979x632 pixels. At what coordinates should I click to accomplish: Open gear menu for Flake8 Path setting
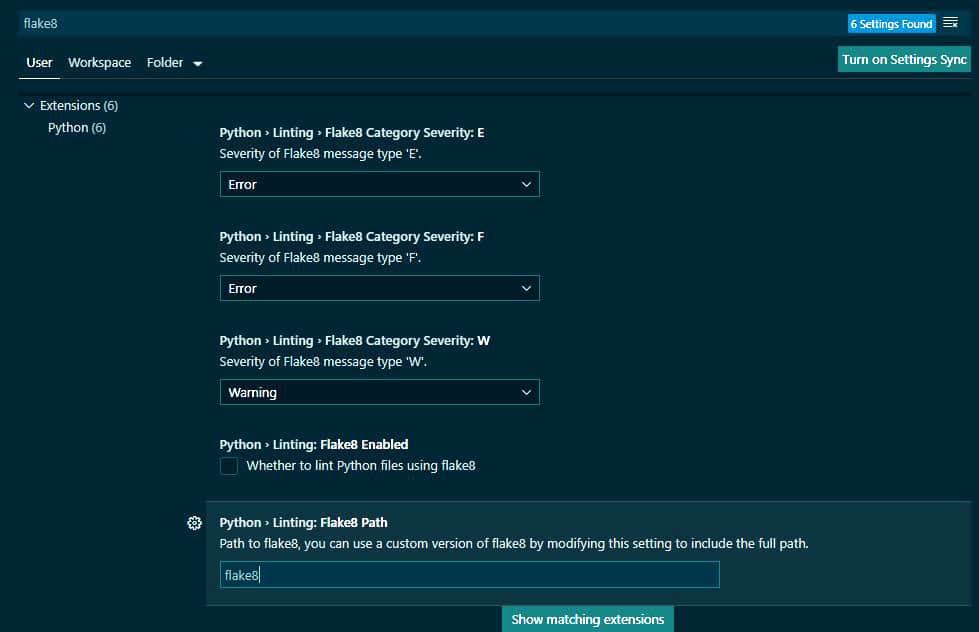coord(195,523)
